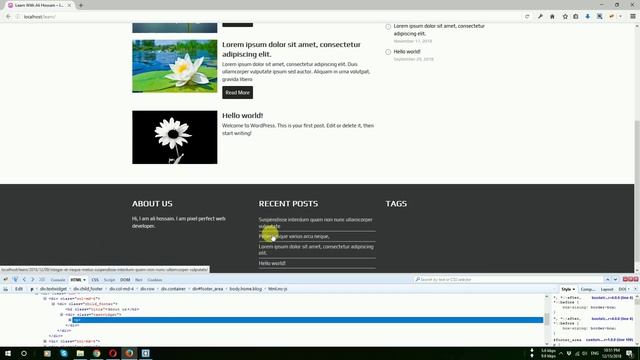Close the Learn With Ali Hossain tab
This screenshot has width=640, height=360.
pos(69,5)
